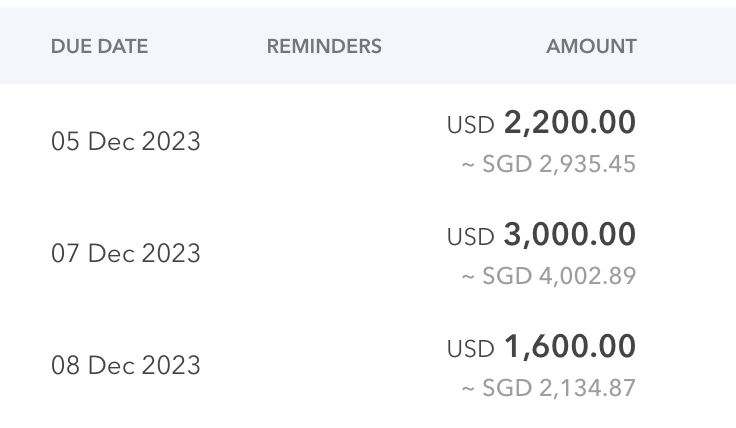Select the 2,200.00 amount figure
The width and height of the screenshot is (736, 428).
570,124
